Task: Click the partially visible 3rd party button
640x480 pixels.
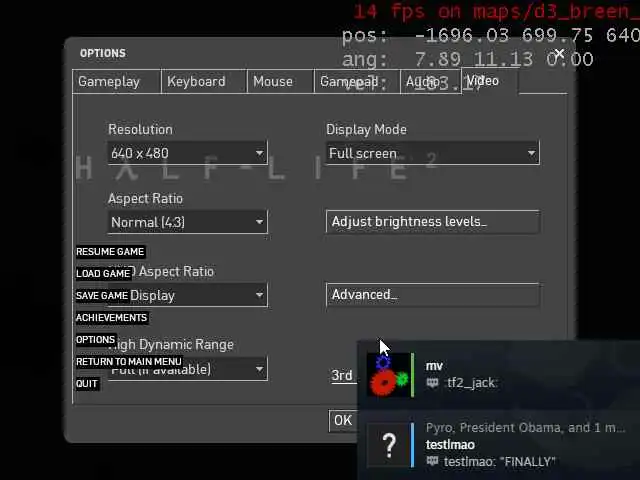Action: pyautogui.click(x=343, y=375)
